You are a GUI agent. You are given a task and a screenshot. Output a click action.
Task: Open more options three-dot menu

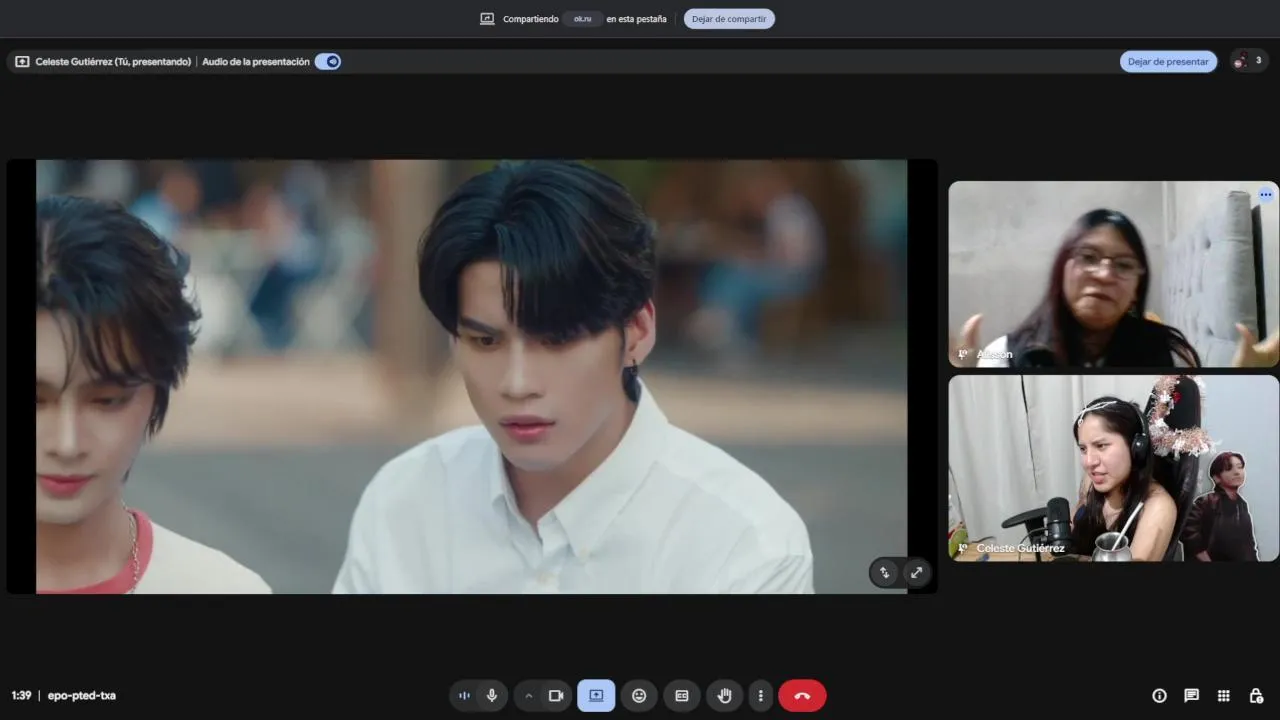point(760,696)
